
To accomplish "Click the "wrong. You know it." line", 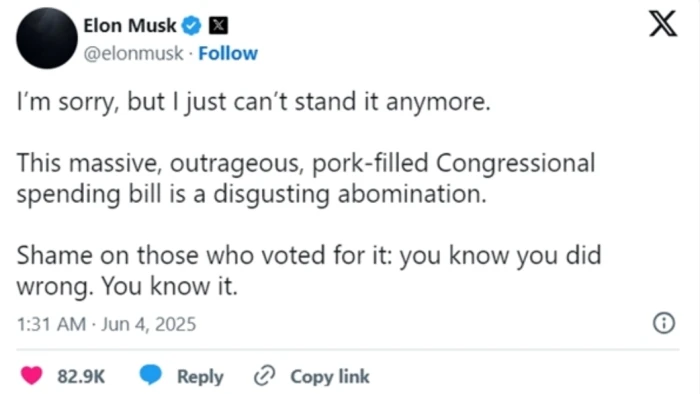I will click(127, 286).
